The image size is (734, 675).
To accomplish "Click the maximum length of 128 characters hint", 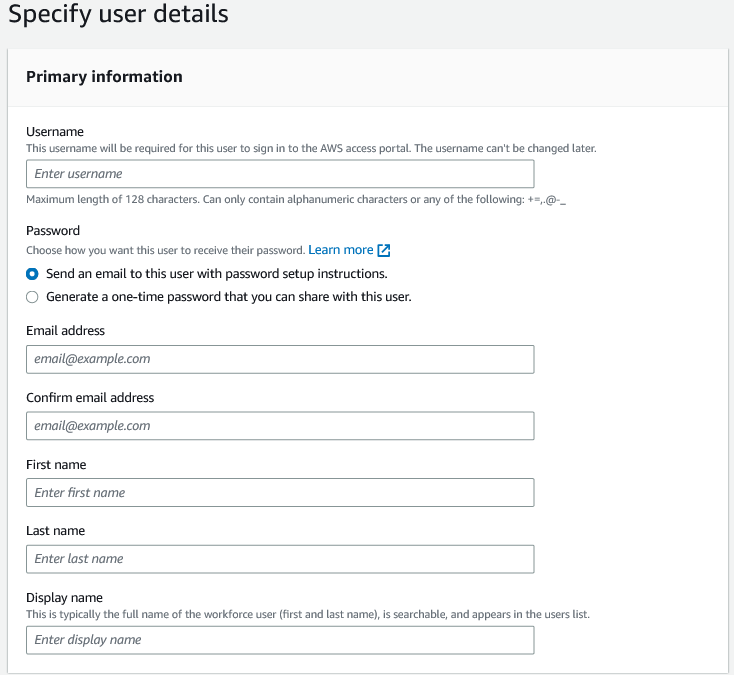I will point(296,199).
